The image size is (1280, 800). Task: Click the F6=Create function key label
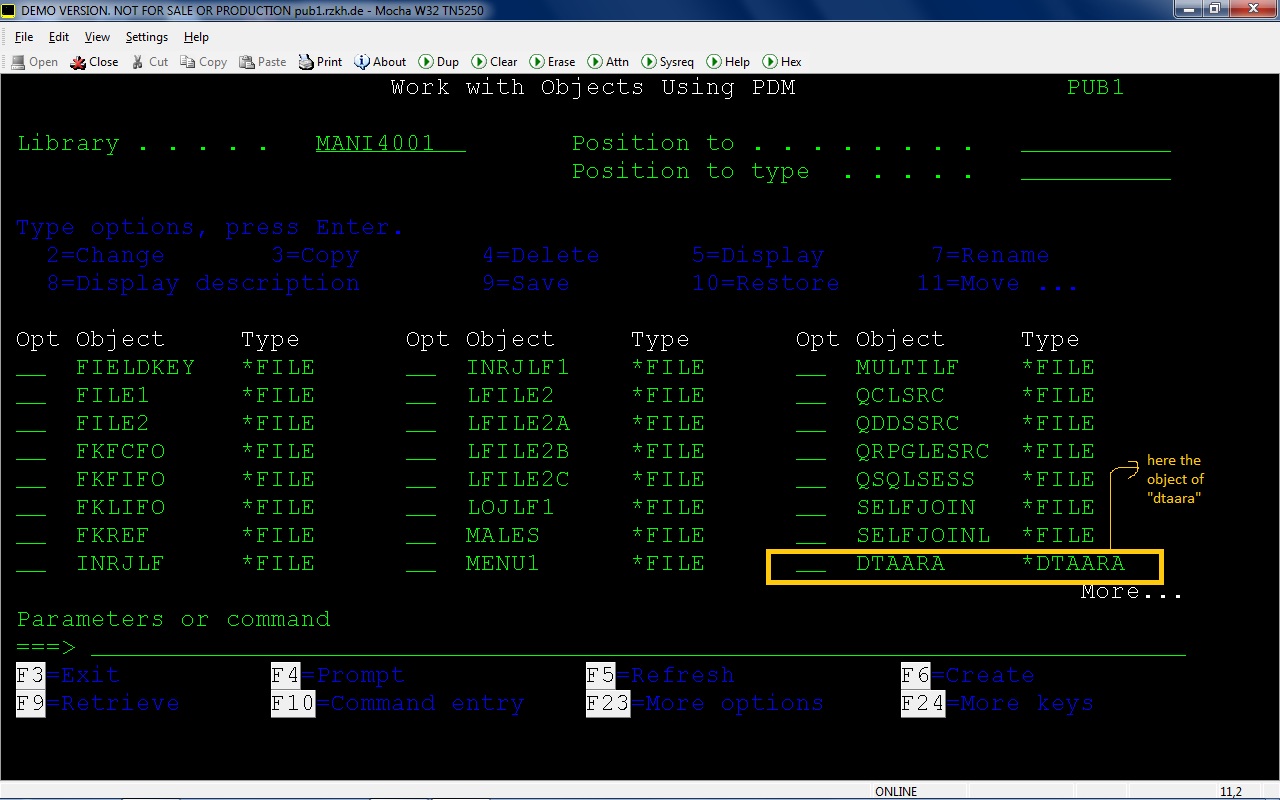(x=967, y=675)
